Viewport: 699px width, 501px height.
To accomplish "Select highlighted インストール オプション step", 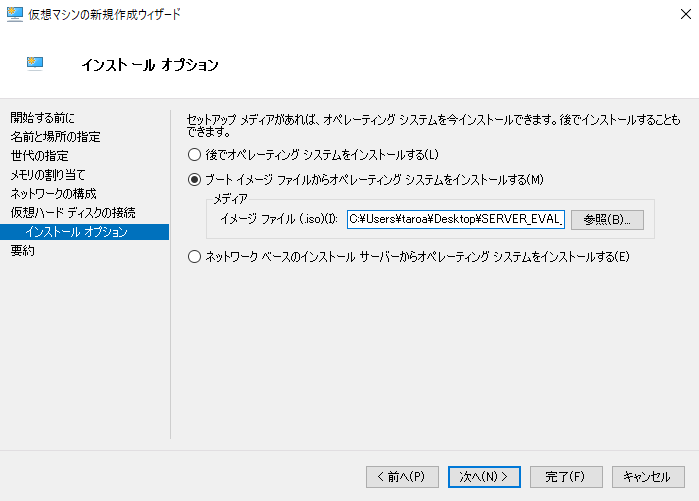I will click(x=85, y=232).
